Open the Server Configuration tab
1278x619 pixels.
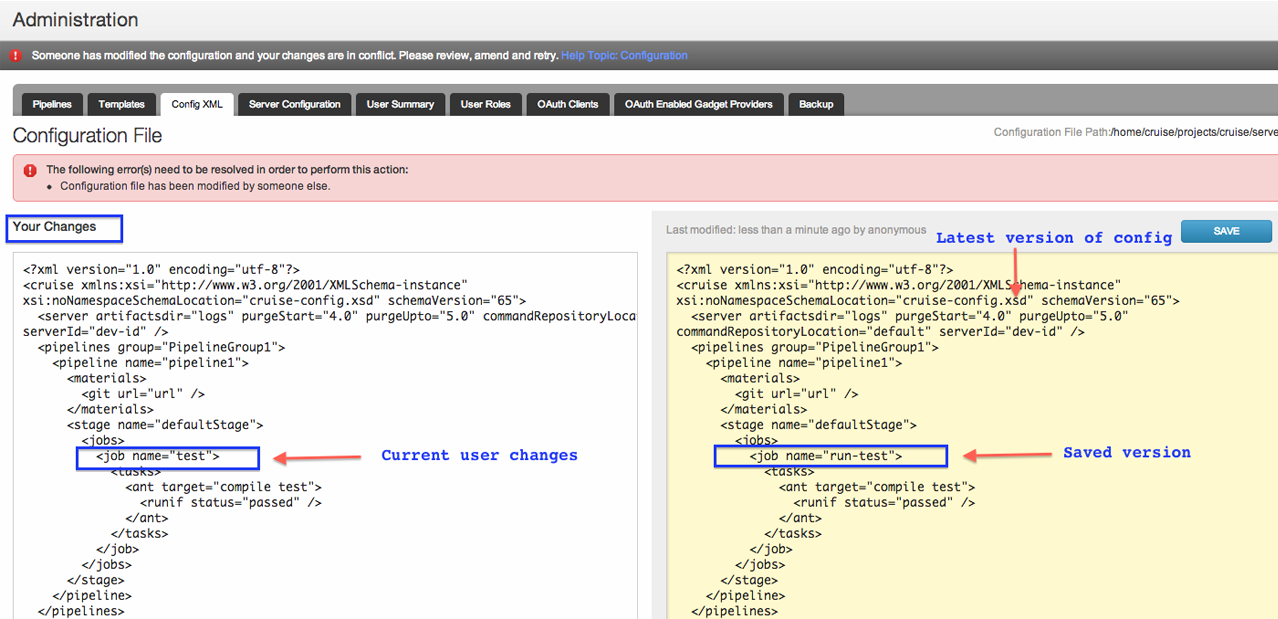point(295,104)
